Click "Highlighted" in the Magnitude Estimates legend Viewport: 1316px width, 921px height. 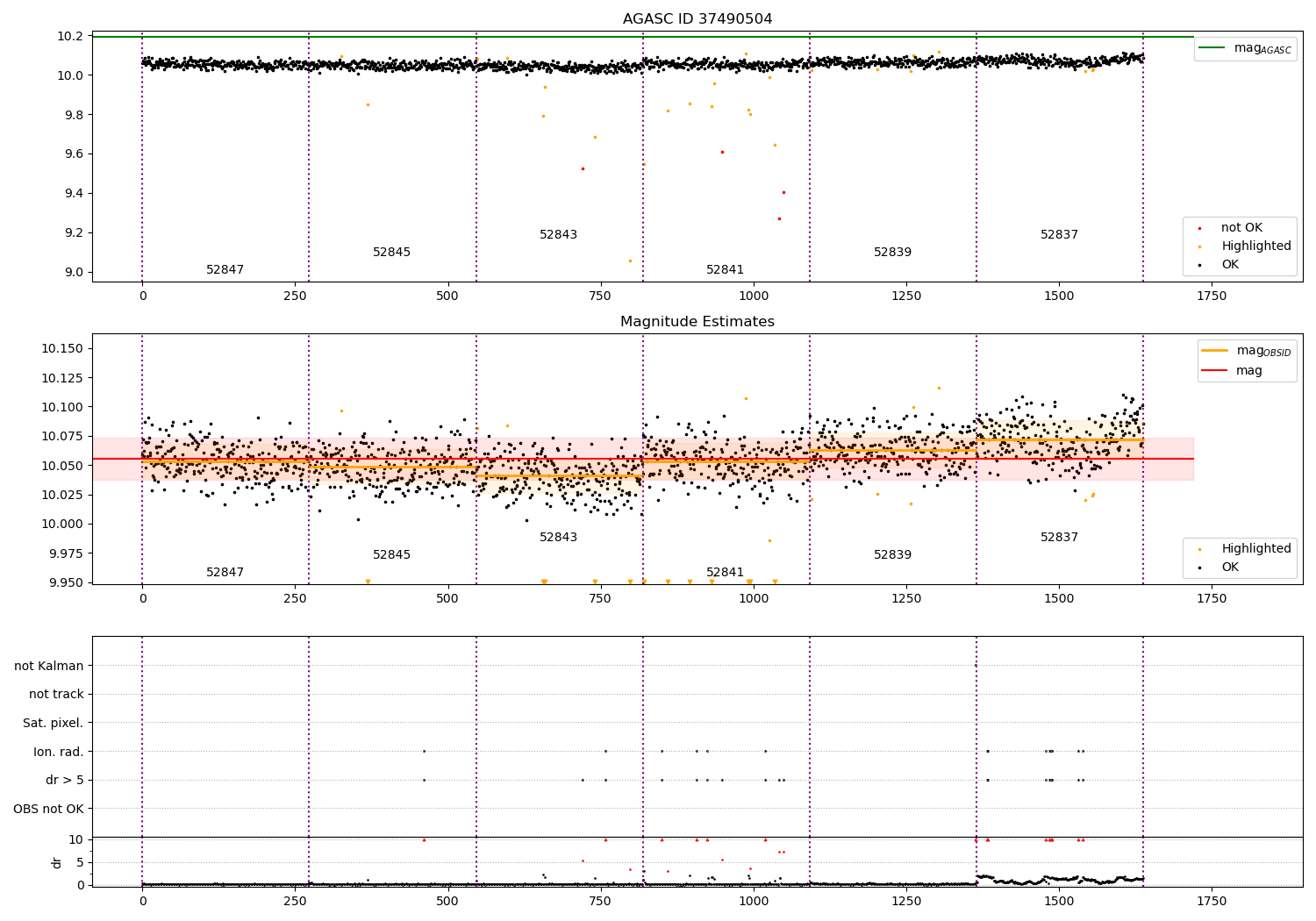1256,549
